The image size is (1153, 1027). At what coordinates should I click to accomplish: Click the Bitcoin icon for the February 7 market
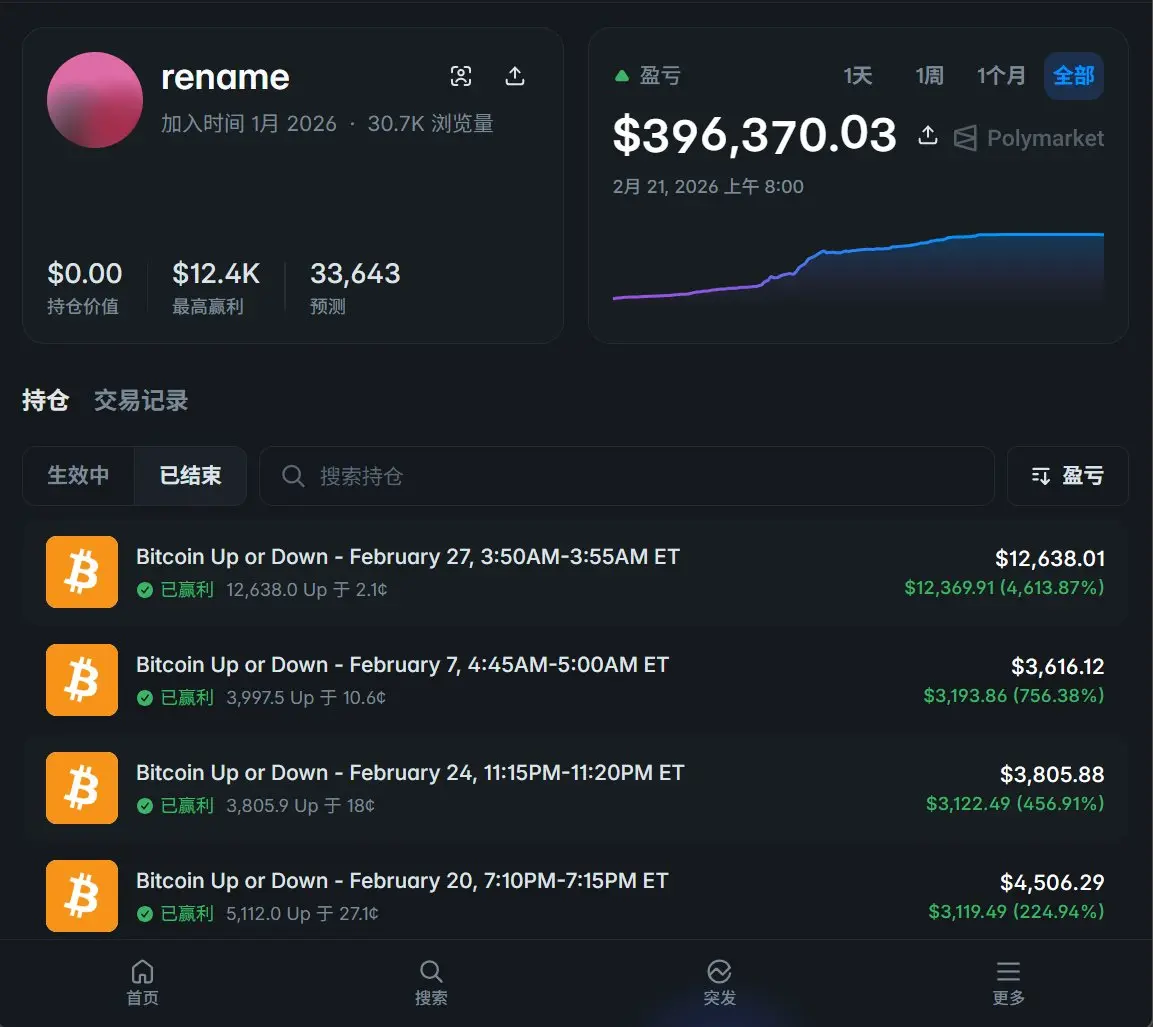(82, 680)
